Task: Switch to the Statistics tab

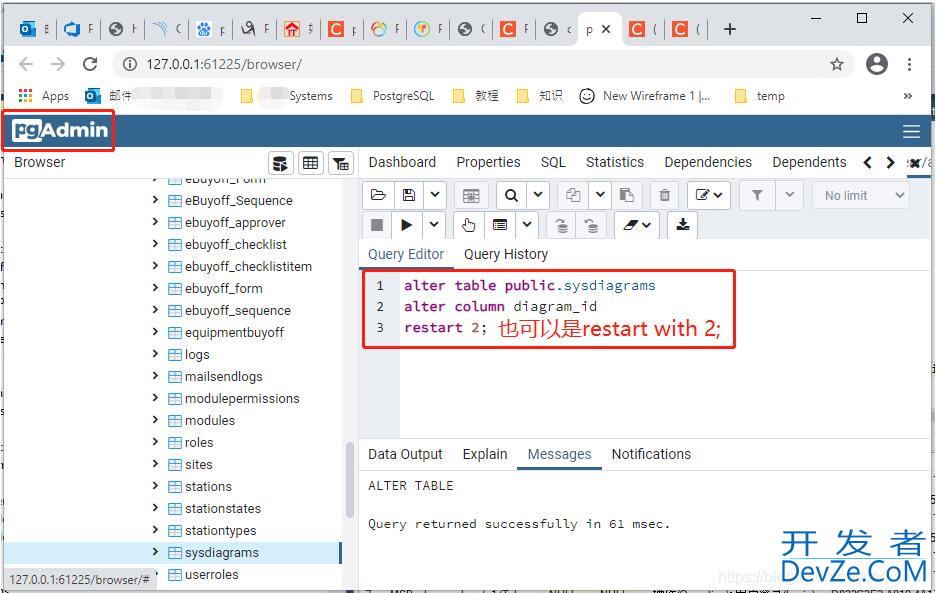Action: click(615, 162)
